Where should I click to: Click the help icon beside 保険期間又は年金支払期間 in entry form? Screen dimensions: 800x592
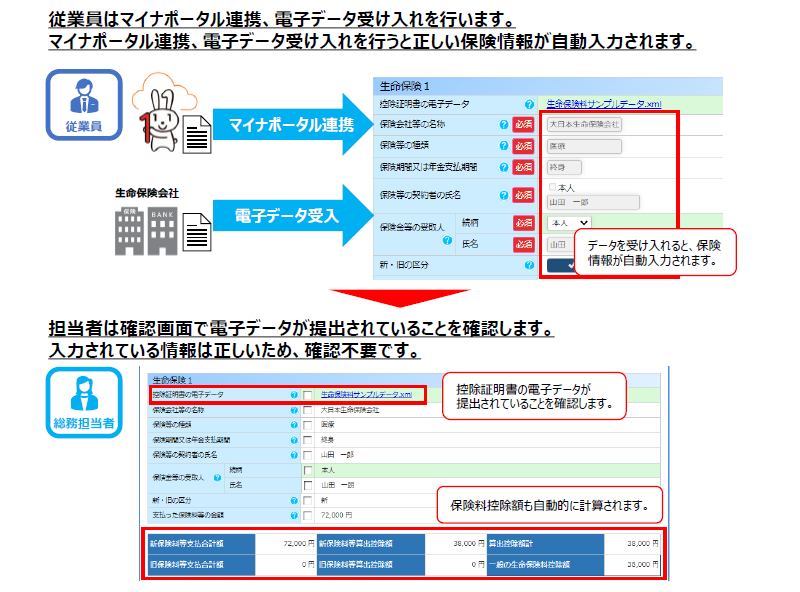pyautogui.click(x=504, y=167)
